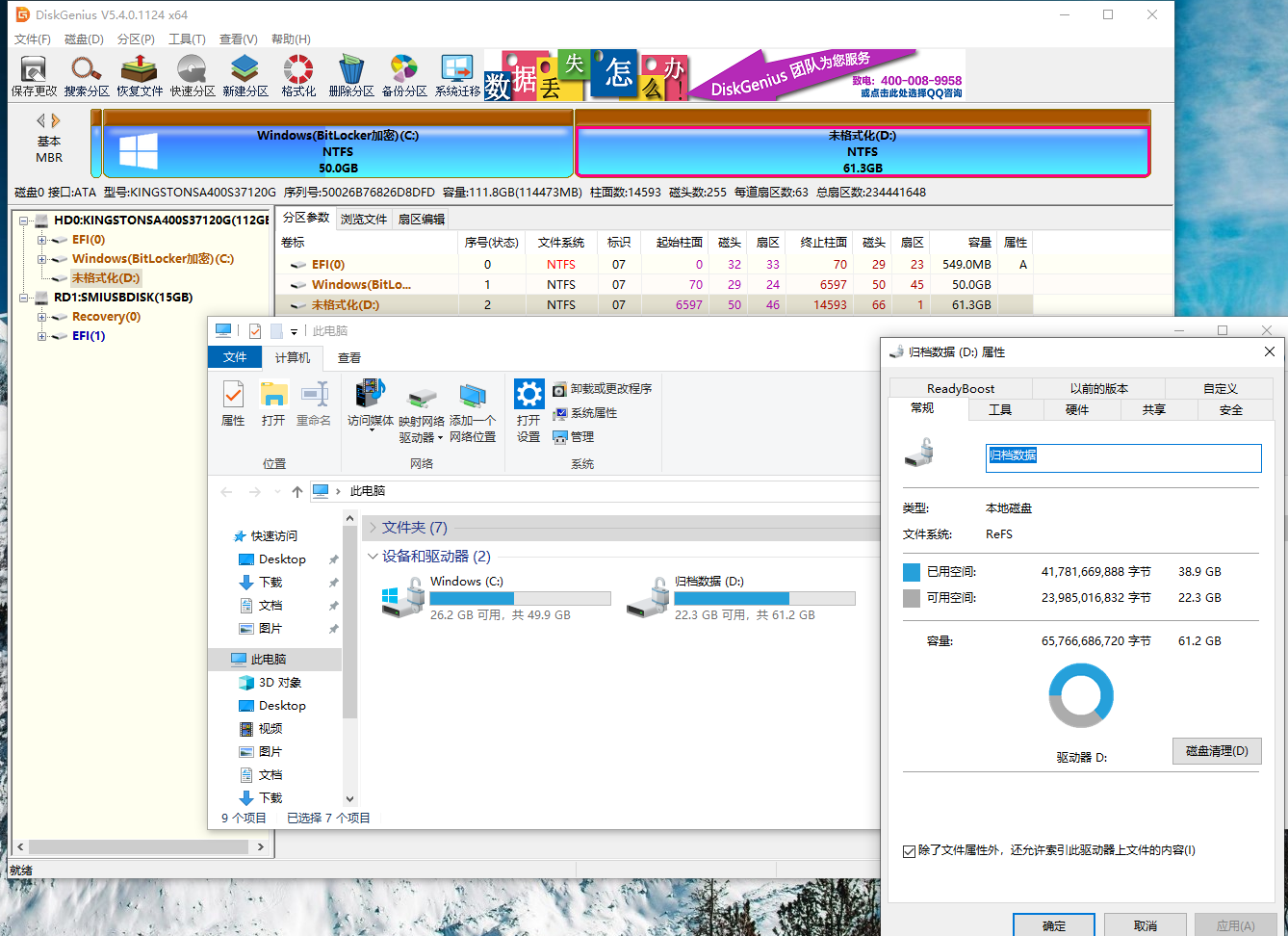Click the 打开 ribbon icon in Explorer

point(273,403)
